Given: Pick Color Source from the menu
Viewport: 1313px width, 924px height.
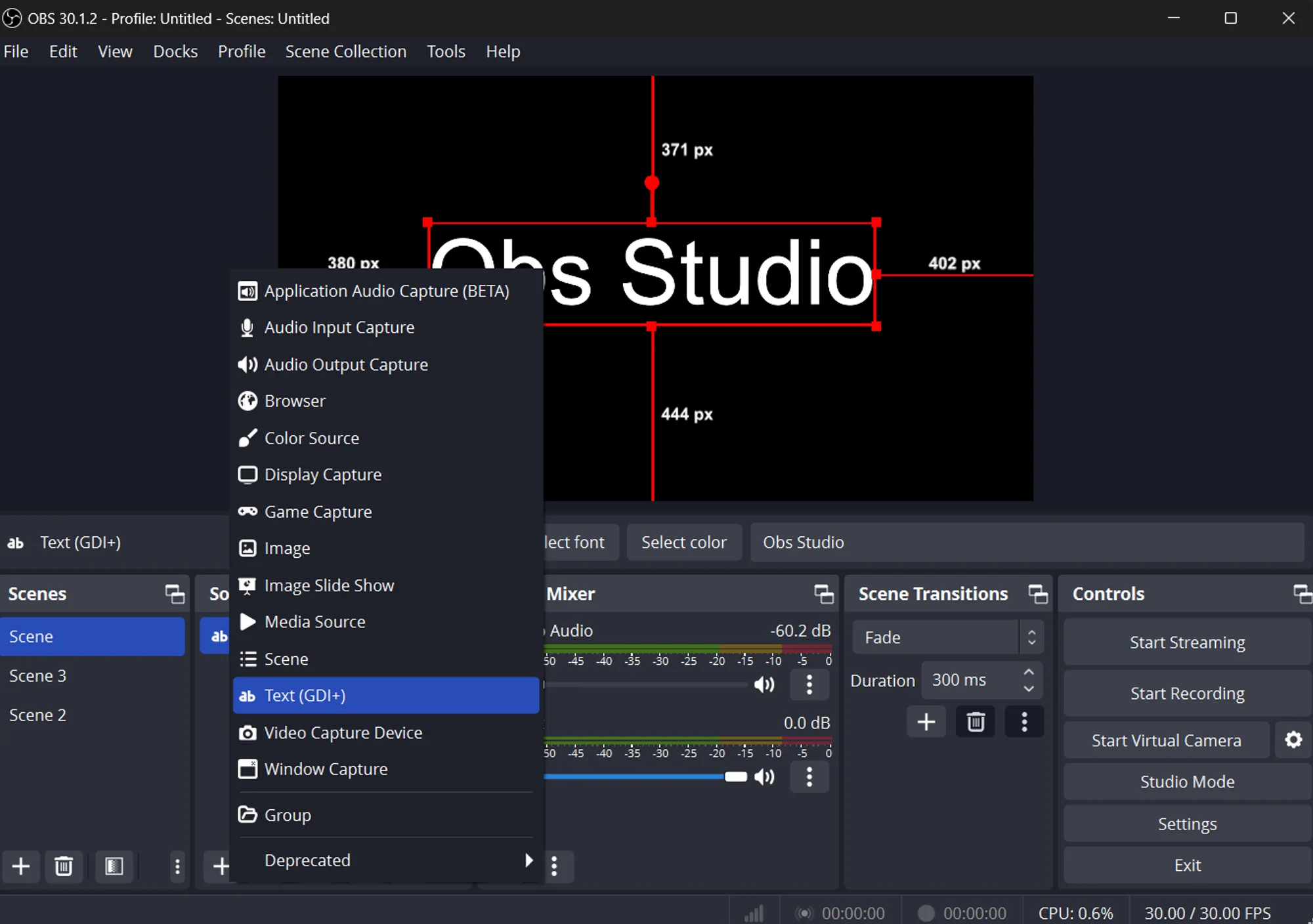Looking at the screenshot, I should (x=386, y=438).
